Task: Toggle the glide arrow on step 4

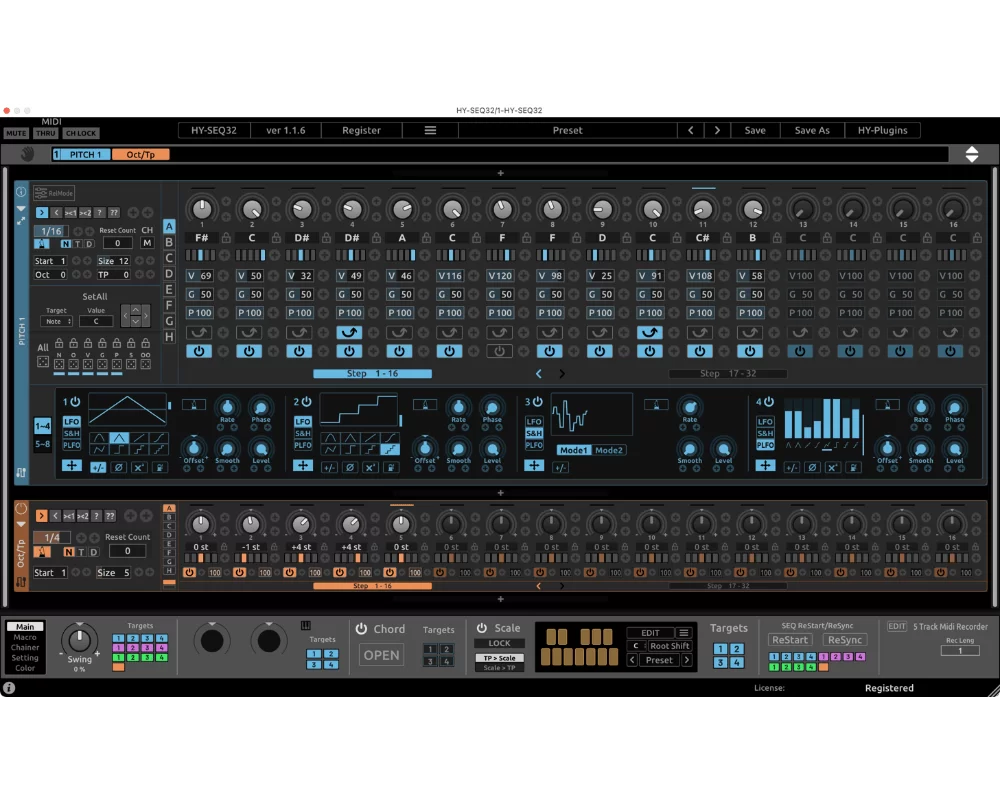Action: [x=349, y=332]
